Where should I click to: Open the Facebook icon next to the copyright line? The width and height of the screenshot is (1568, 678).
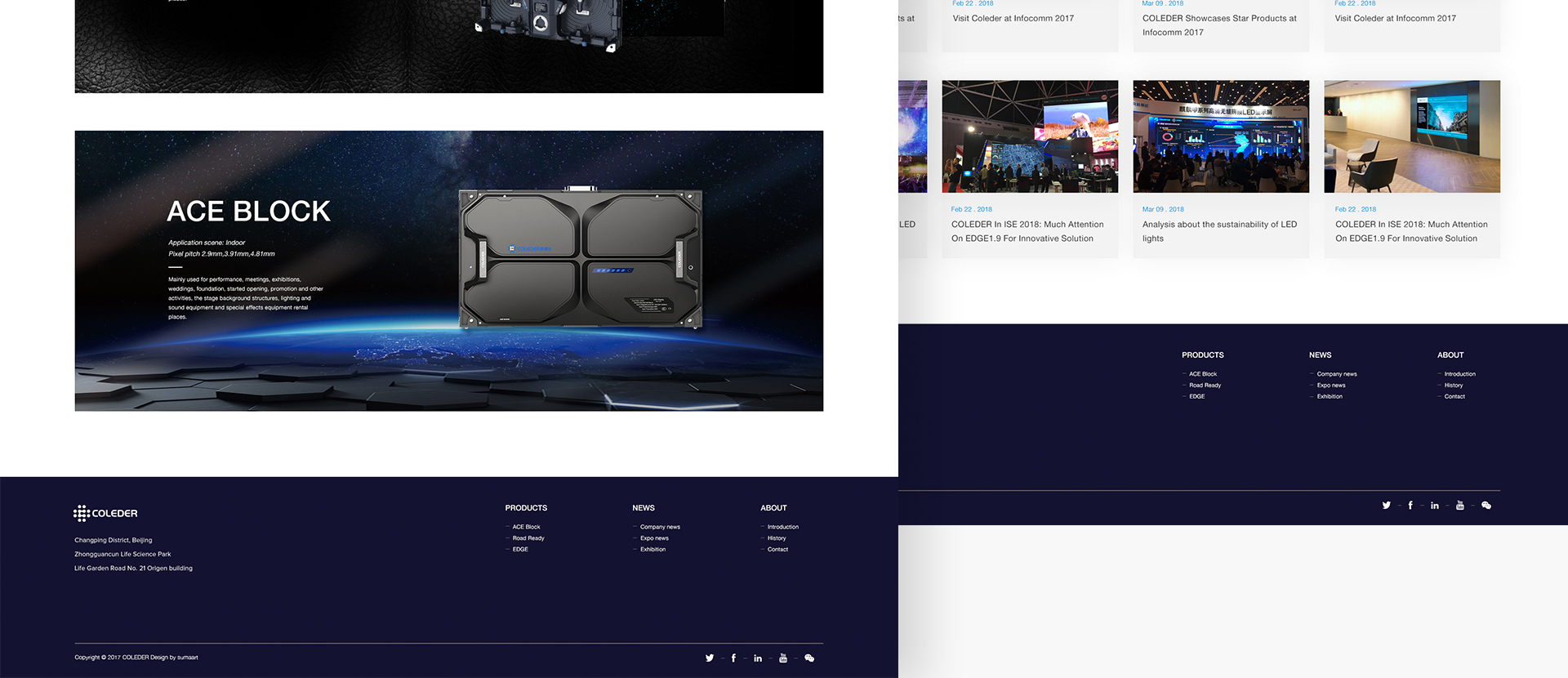[733, 658]
